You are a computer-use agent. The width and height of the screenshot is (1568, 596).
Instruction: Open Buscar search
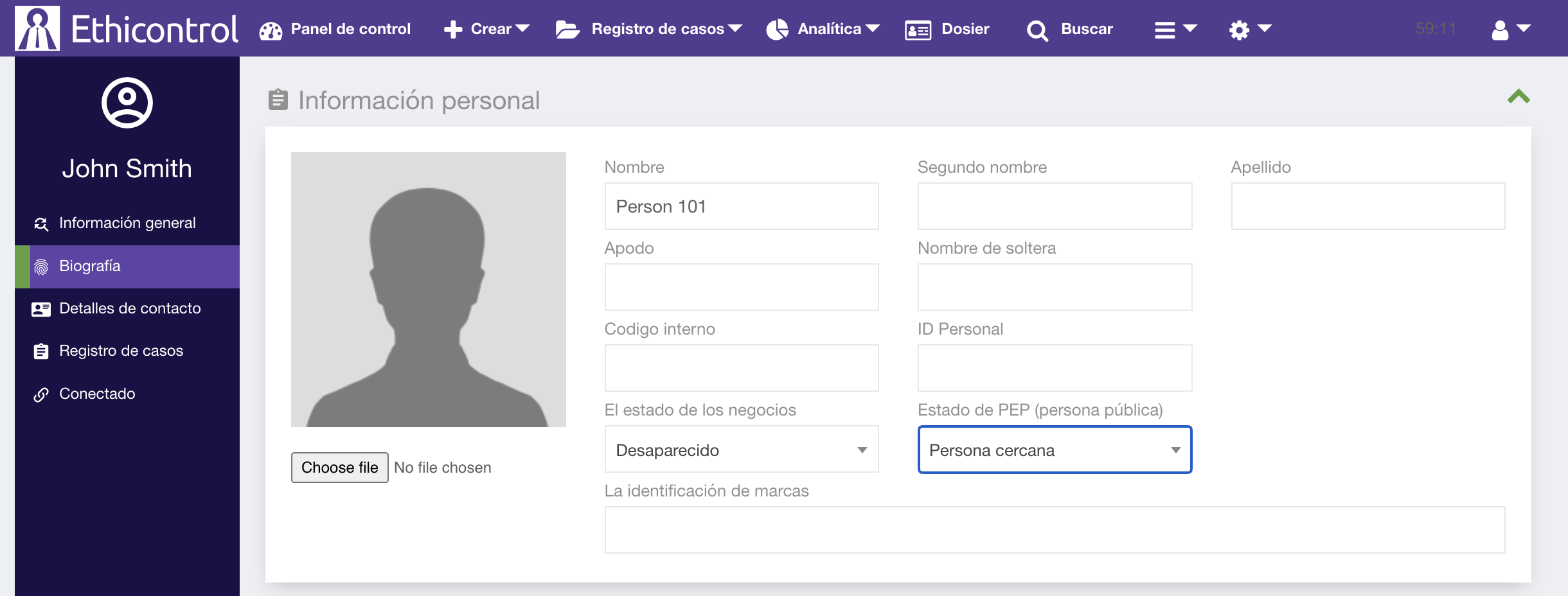coord(1070,29)
